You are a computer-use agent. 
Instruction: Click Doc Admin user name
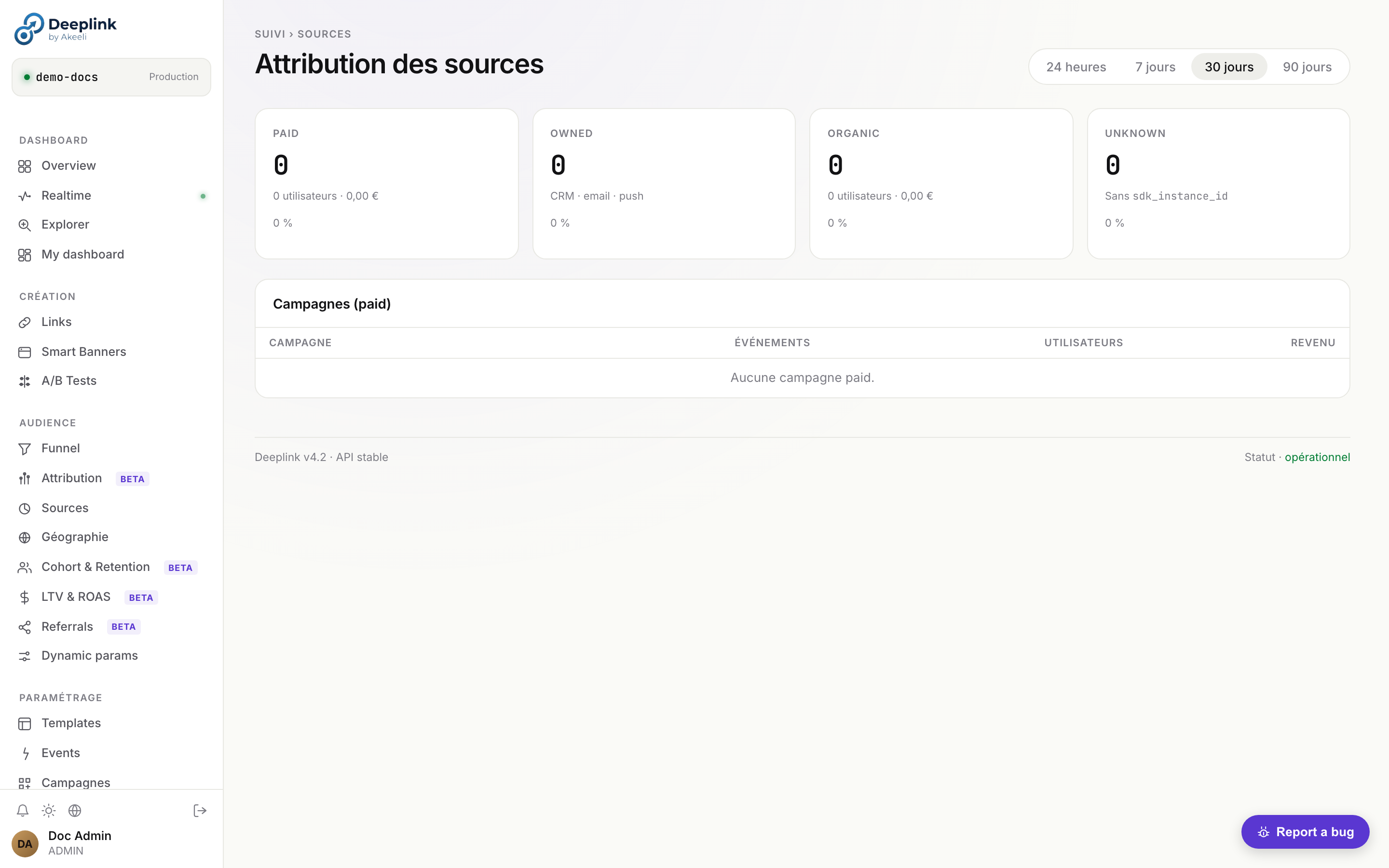[80, 836]
